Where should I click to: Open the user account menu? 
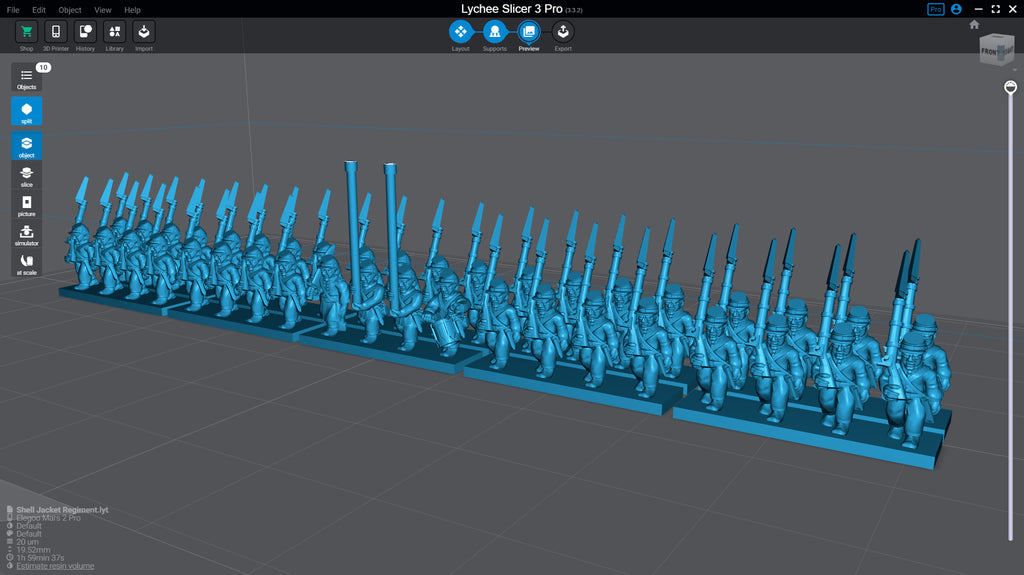[957, 9]
